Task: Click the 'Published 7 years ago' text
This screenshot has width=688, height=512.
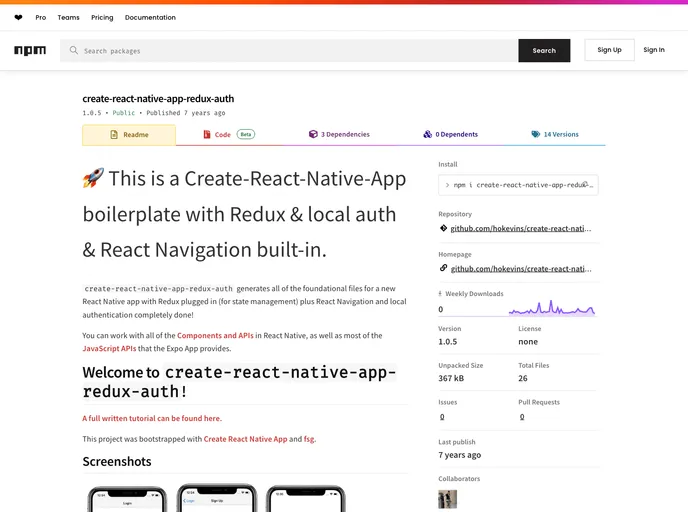Action: coord(186,113)
